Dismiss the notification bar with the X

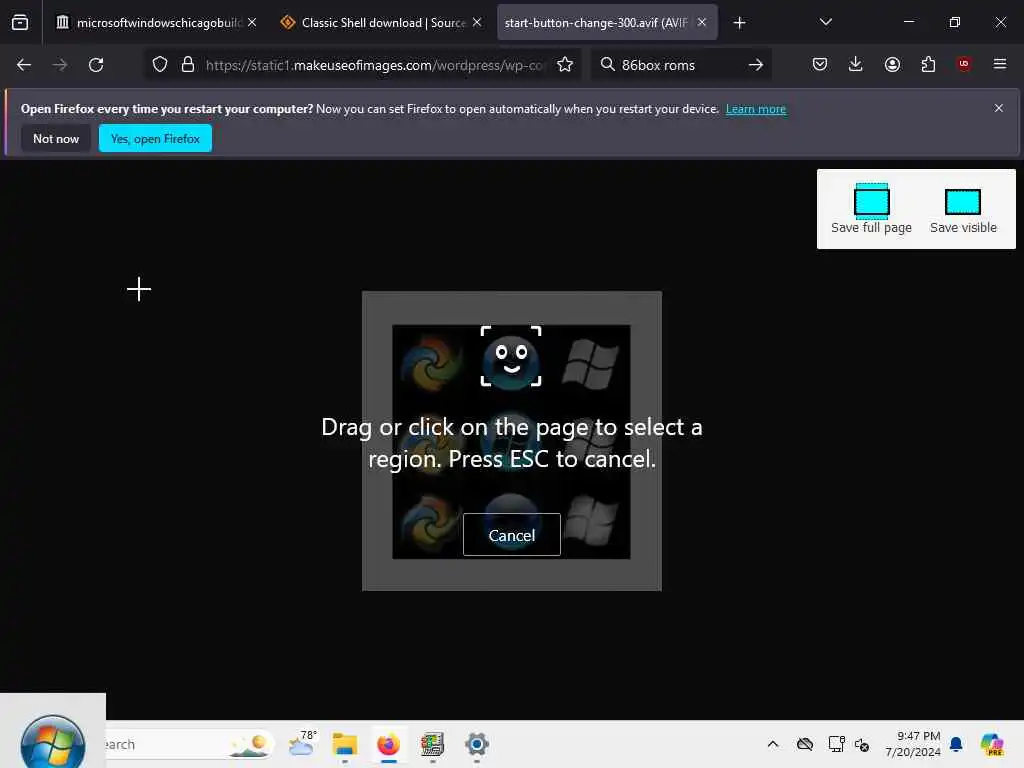click(999, 108)
